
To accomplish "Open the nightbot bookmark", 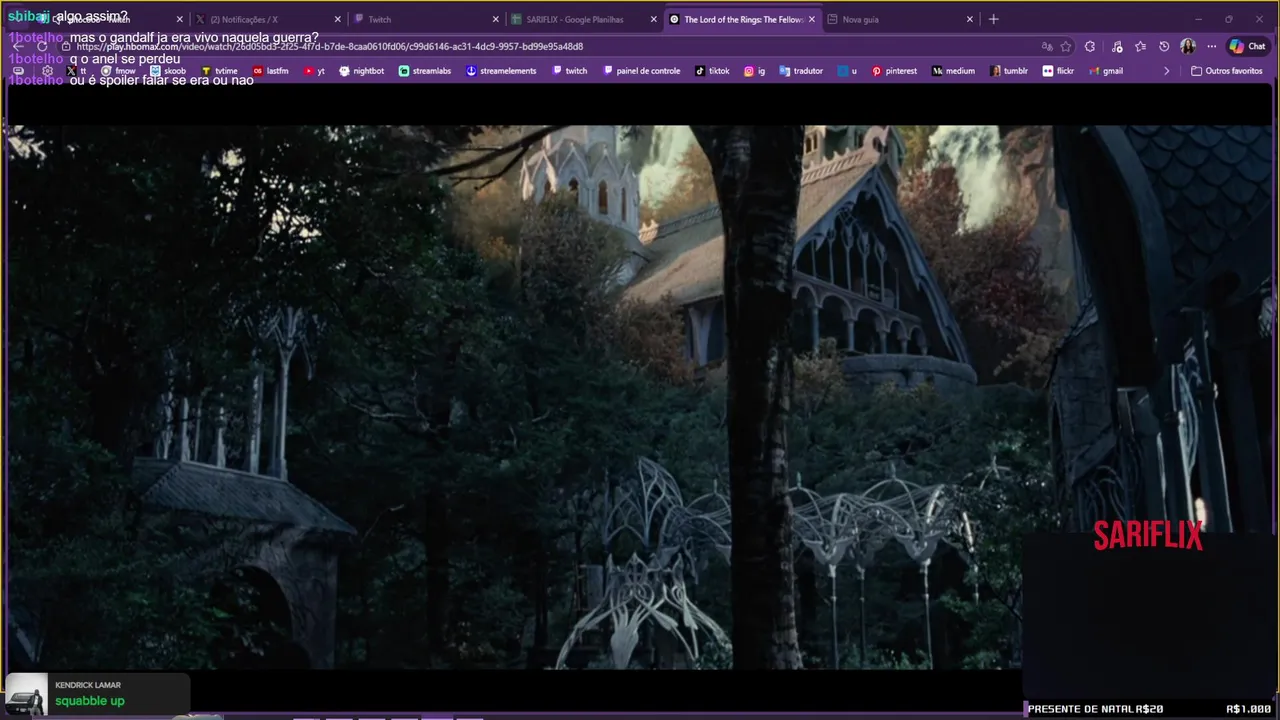I will [362, 71].
